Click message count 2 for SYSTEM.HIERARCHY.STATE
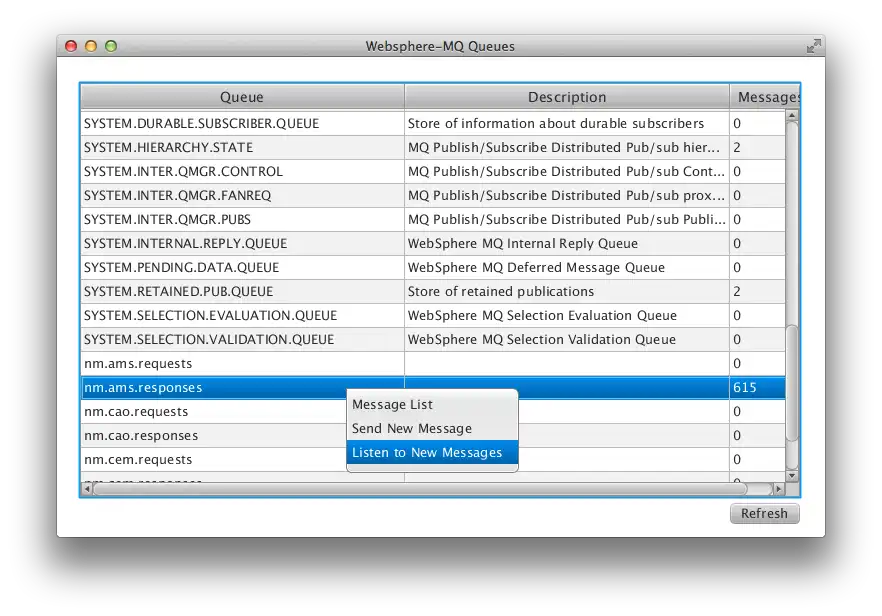This screenshot has height=616, width=882. tap(757, 147)
